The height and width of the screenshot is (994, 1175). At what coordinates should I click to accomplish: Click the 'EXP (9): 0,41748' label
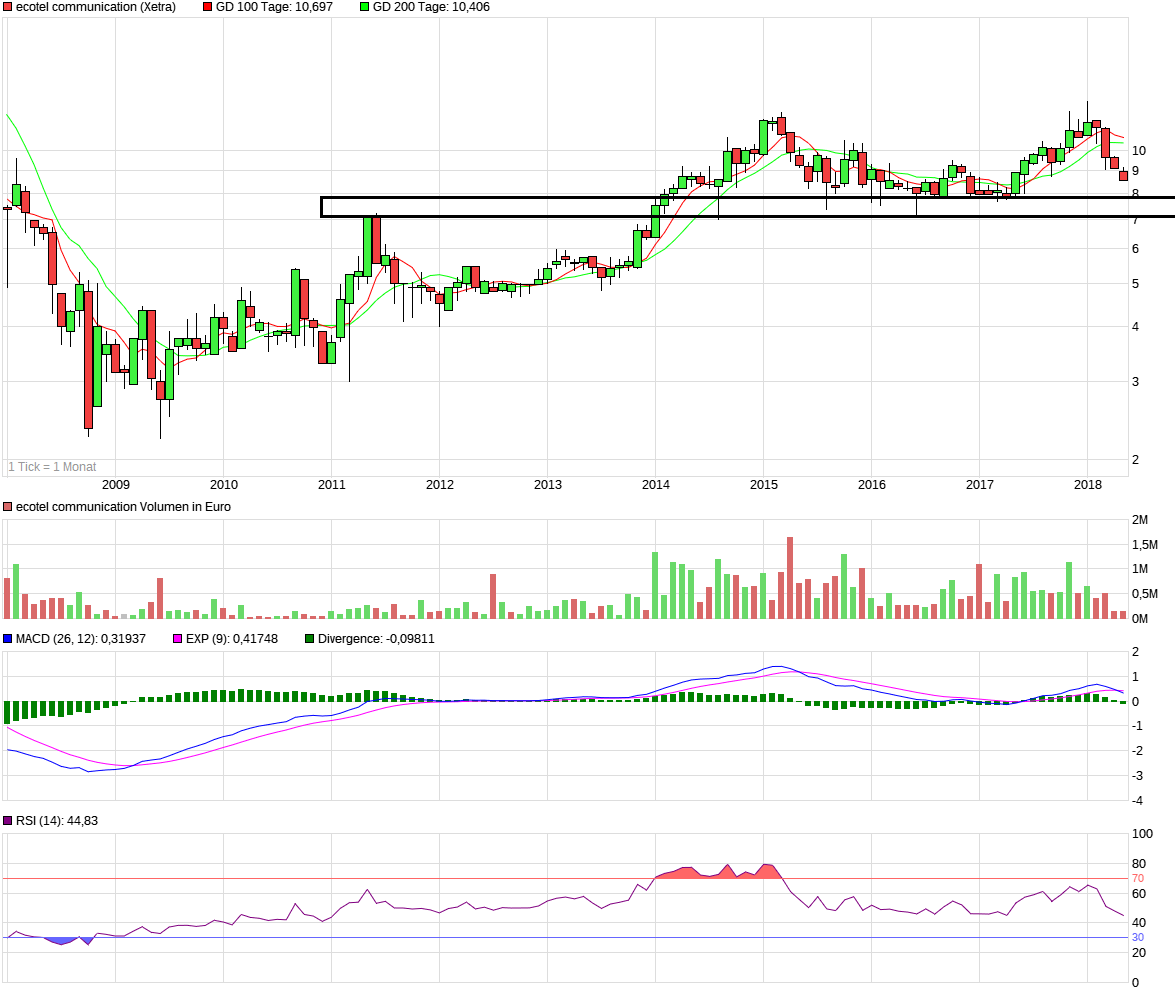pos(232,639)
